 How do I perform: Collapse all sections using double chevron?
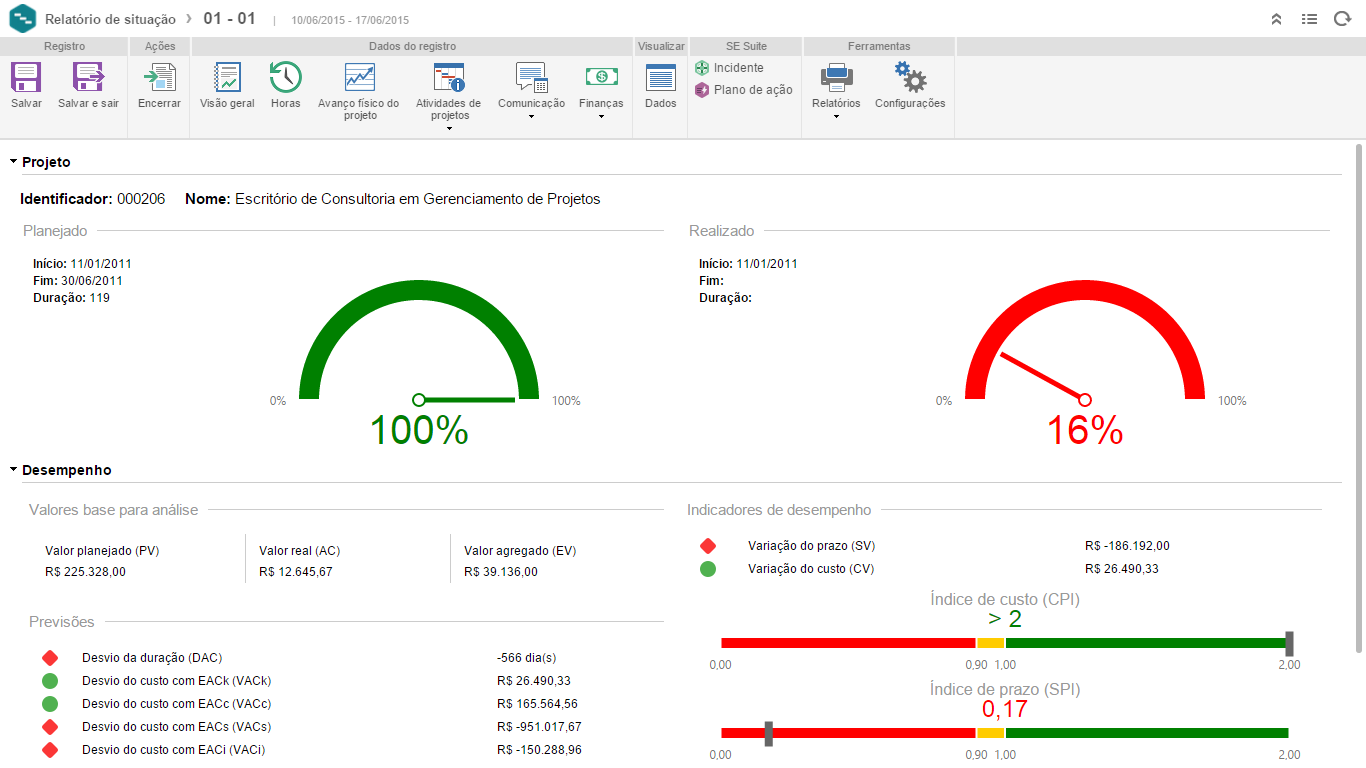point(1276,19)
